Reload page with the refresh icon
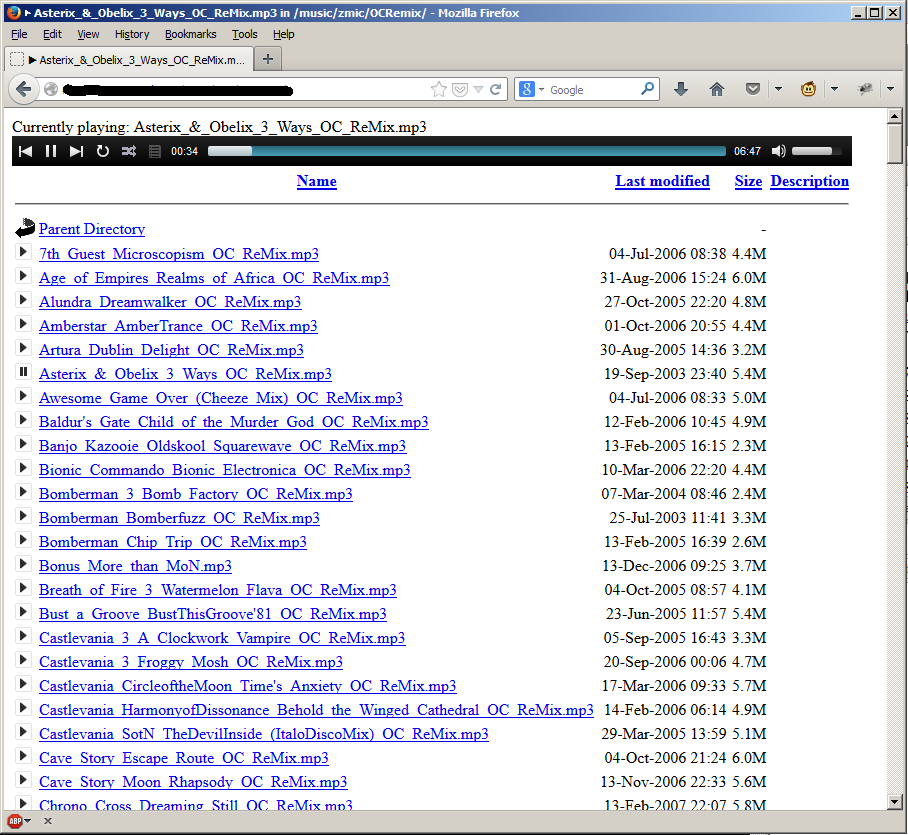This screenshot has width=908, height=835. tap(495, 89)
